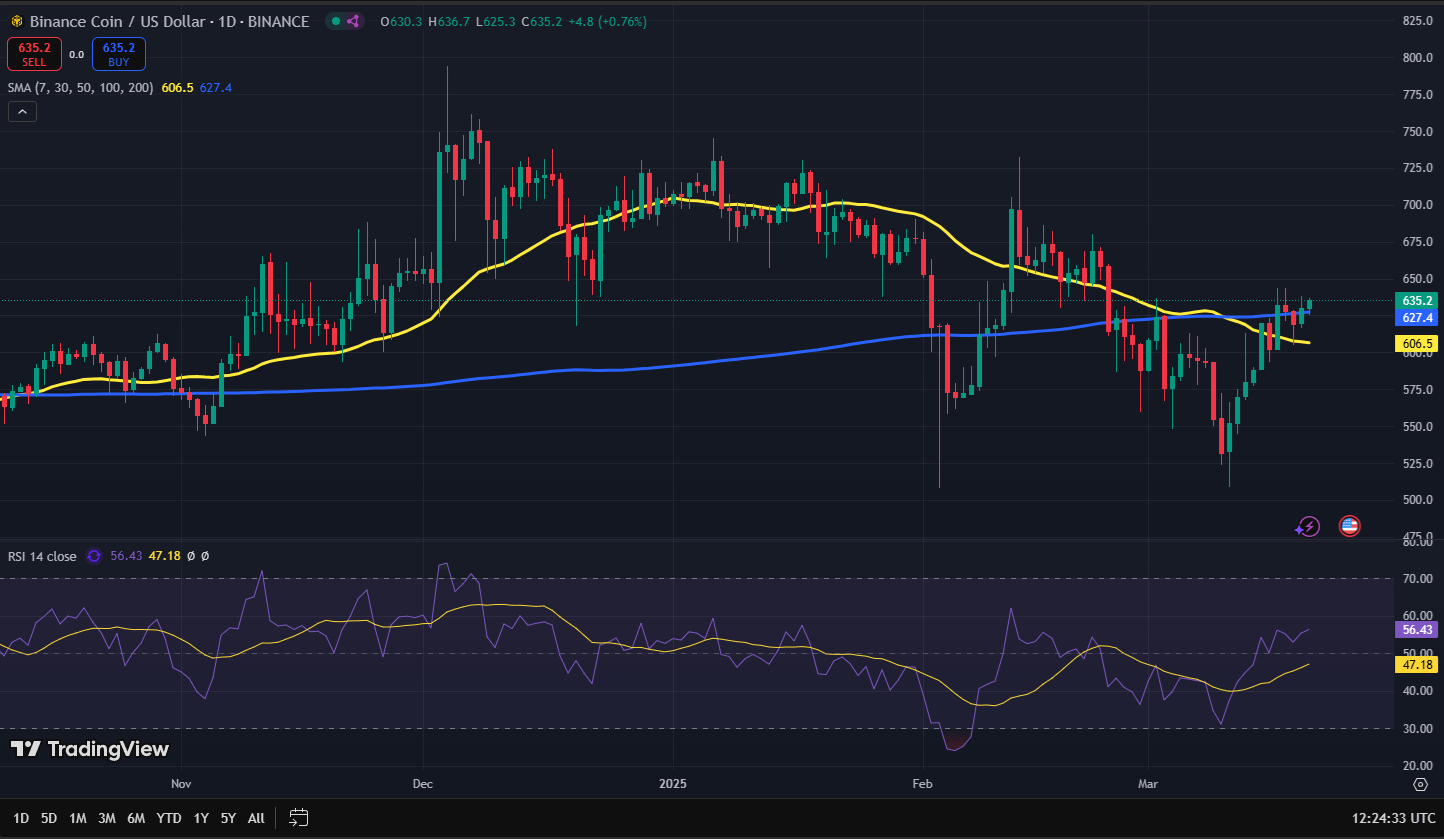Click the blue 627.4 price axis label
This screenshot has height=839, width=1444.
(x=1415, y=317)
